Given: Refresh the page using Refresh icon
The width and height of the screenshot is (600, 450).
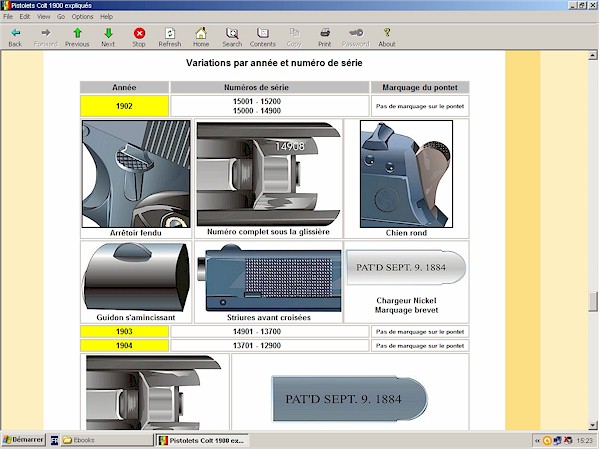Looking at the screenshot, I should pos(170,33).
